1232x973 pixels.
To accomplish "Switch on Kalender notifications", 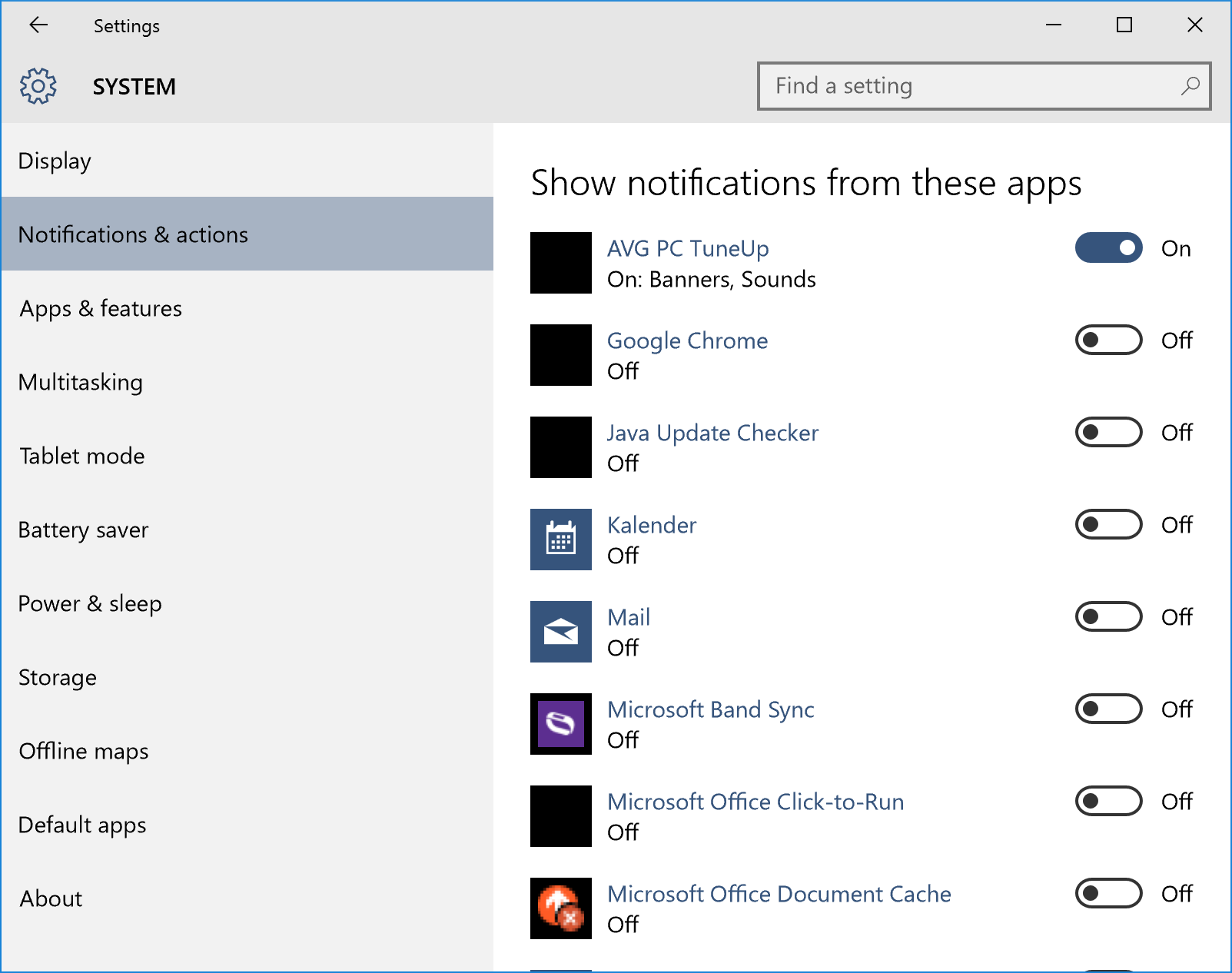I will click(1108, 524).
